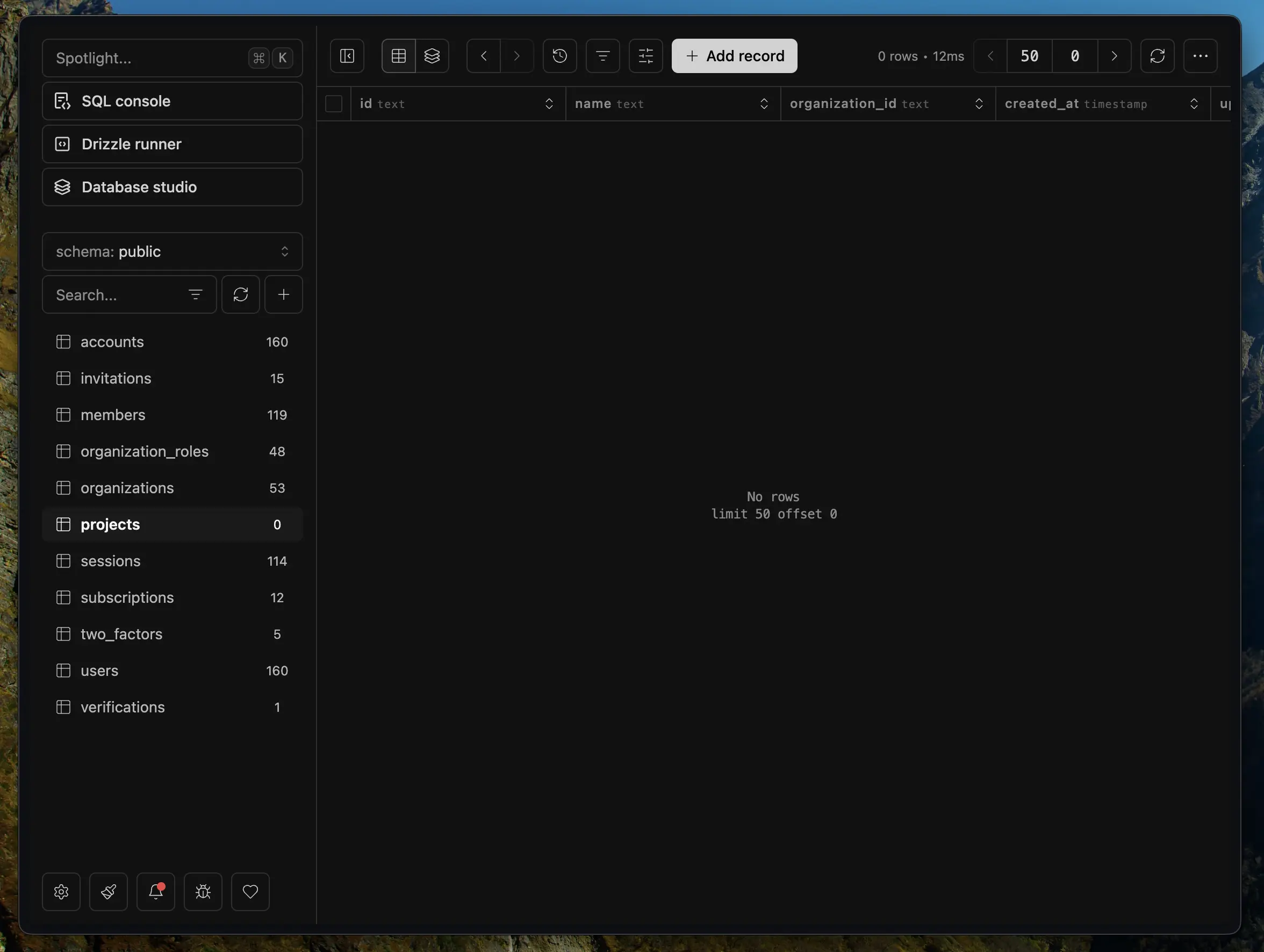Select the verifications table

point(172,707)
